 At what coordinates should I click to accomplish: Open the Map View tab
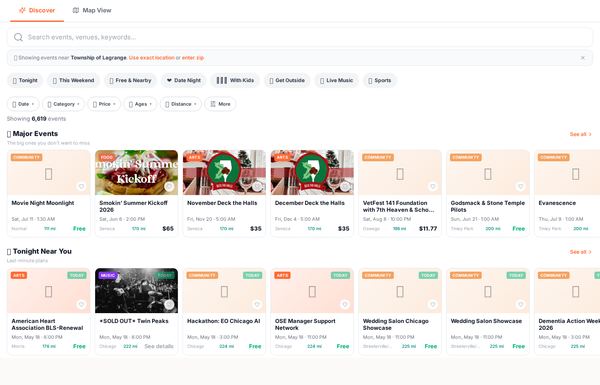[x=92, y=10]
